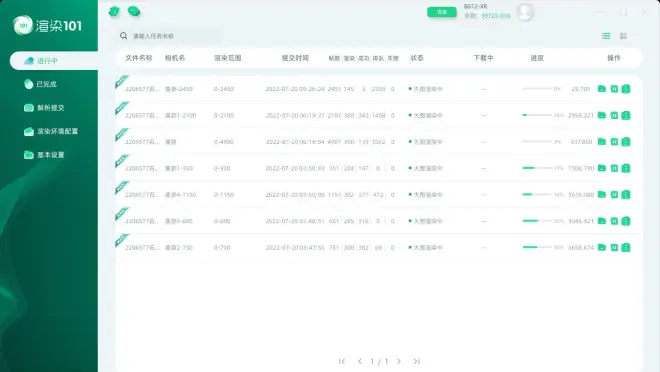Open output folder for the 0-4000 task
This screenshot has width=660, height=372.
coord(602,142)
